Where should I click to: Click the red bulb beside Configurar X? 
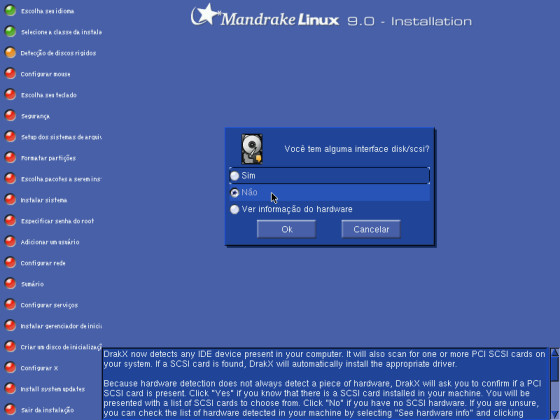click(x=10, y=368)
